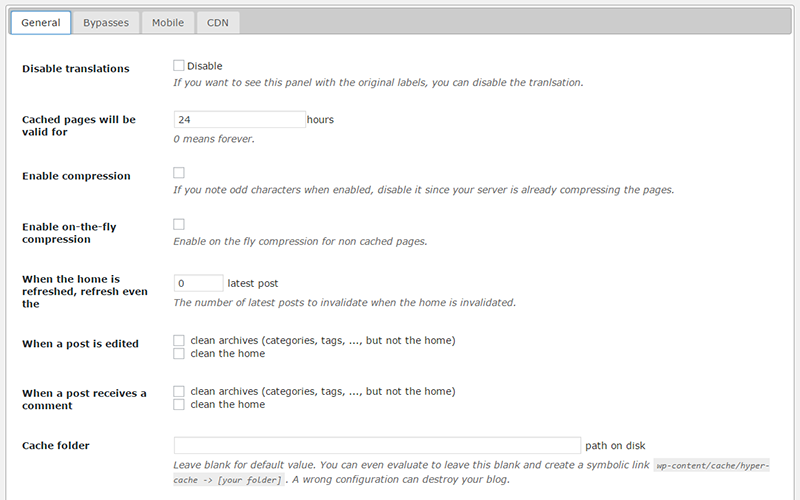Select the Mobile tab

tap(168, 22)
